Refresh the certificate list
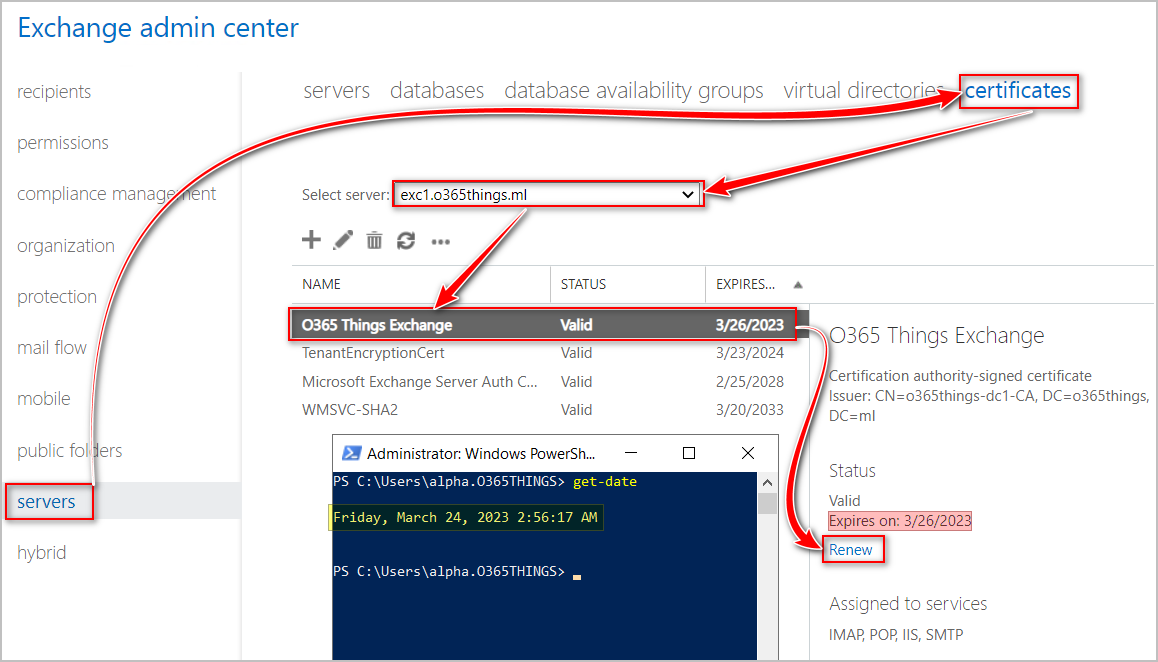Image resolution: width=1158 pixels, height=662 pixels. (406, 240)
